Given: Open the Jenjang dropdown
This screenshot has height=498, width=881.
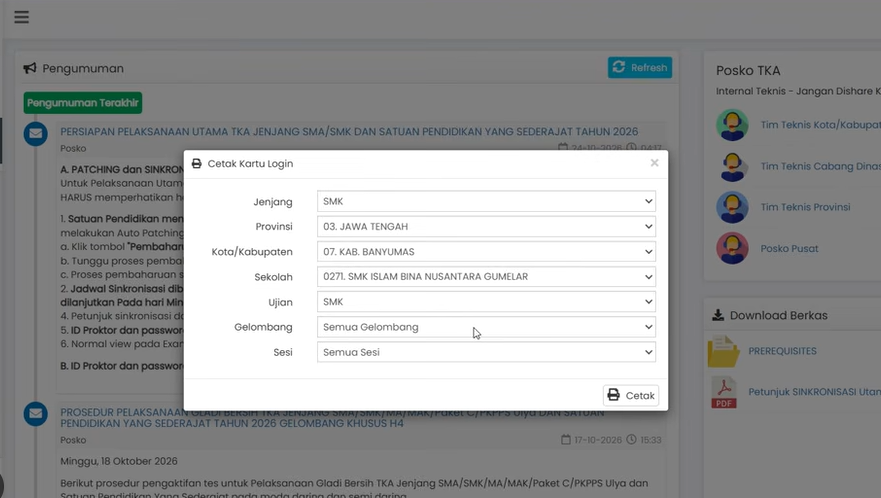Looking at the screenshot, I should coord(486,201).
